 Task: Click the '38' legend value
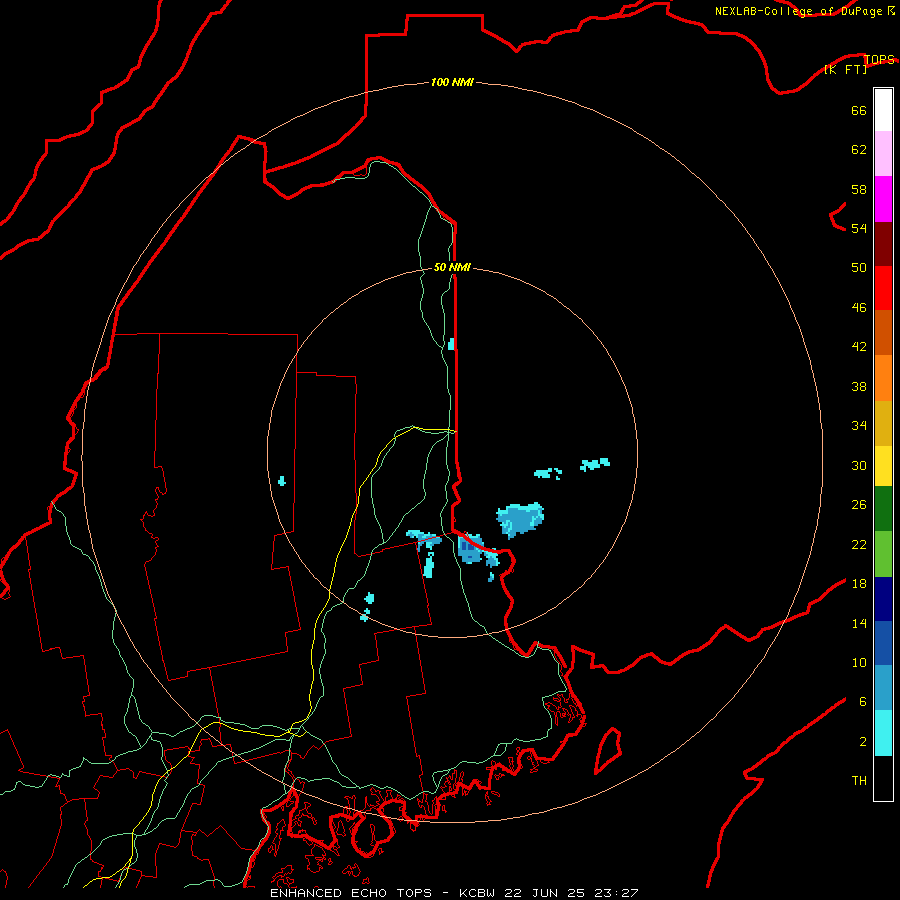pyautogui.click(x=859, y=386)
